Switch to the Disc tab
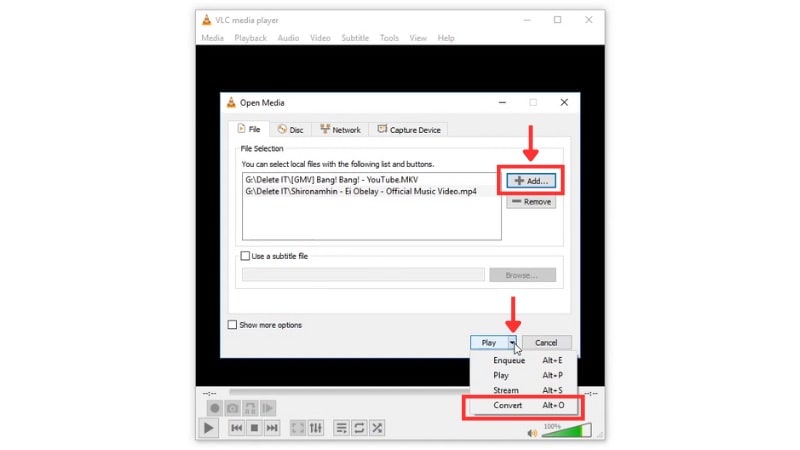This screenshot has height=450, width=800. (x=290, y=130)
